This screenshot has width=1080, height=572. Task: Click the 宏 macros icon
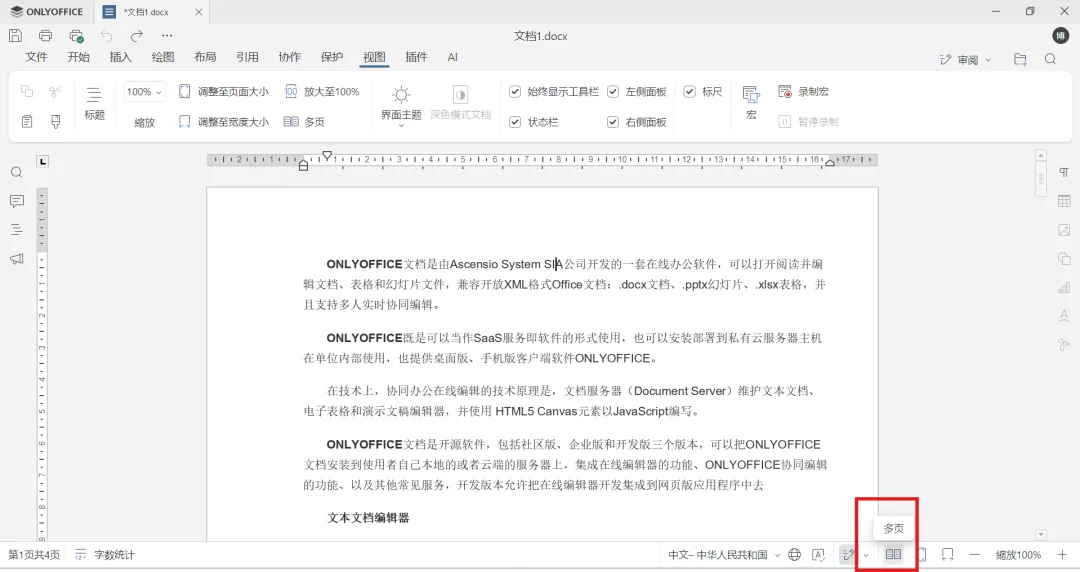coord(751,102)
